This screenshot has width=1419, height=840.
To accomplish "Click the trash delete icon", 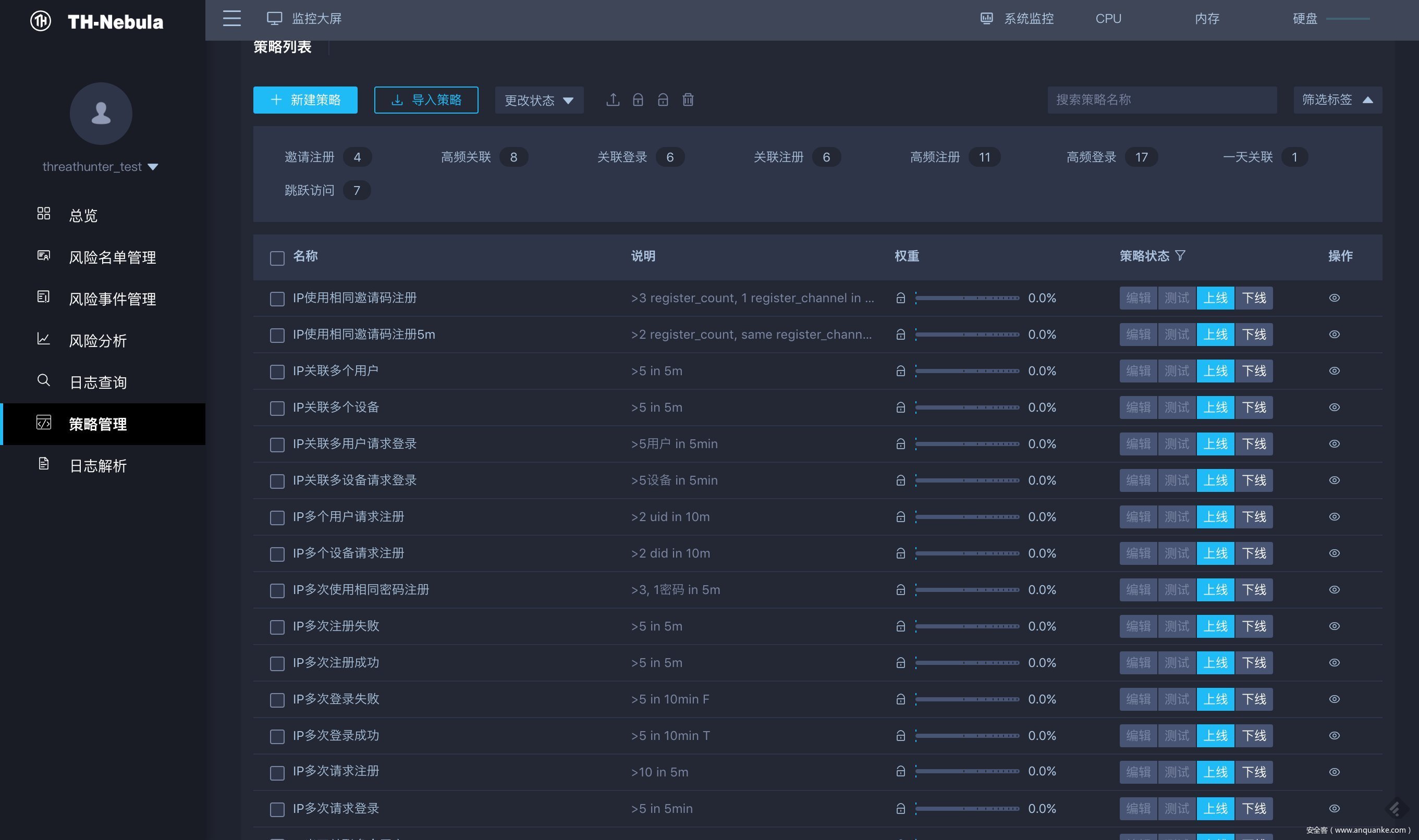I will (688, 100).
